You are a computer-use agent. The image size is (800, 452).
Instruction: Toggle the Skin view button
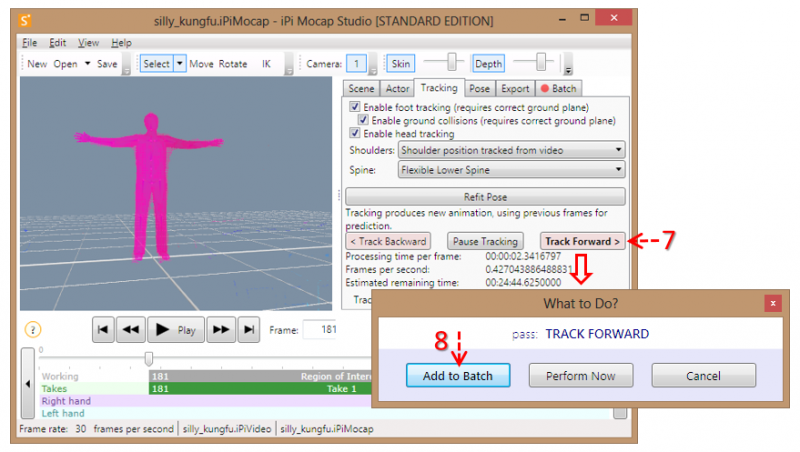[401, 64]
